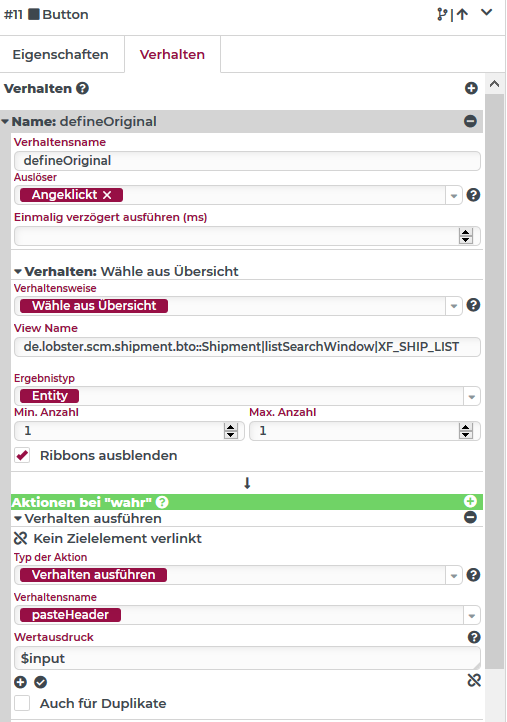The width and height of the screenshot is (507, 722).
Task: Click the View Name input field
Action: pos(247,347)
